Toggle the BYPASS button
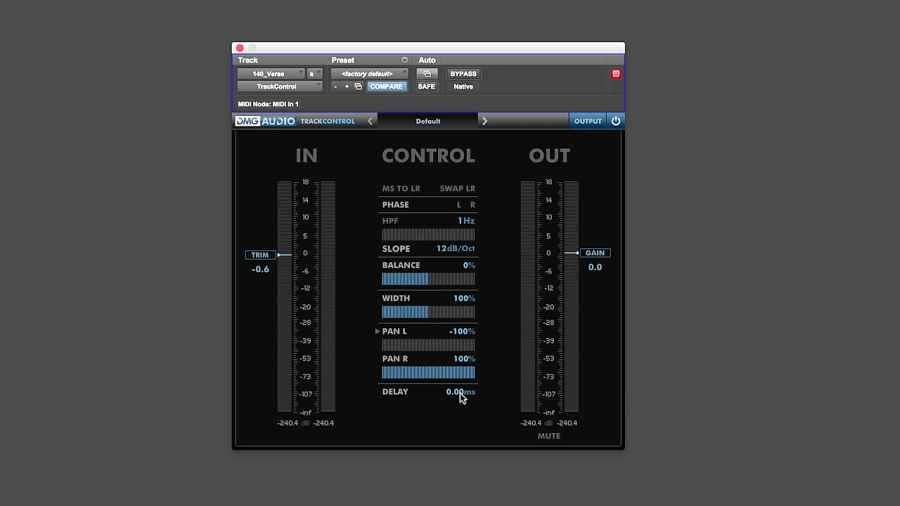900x506 pixels. [463, 73]
